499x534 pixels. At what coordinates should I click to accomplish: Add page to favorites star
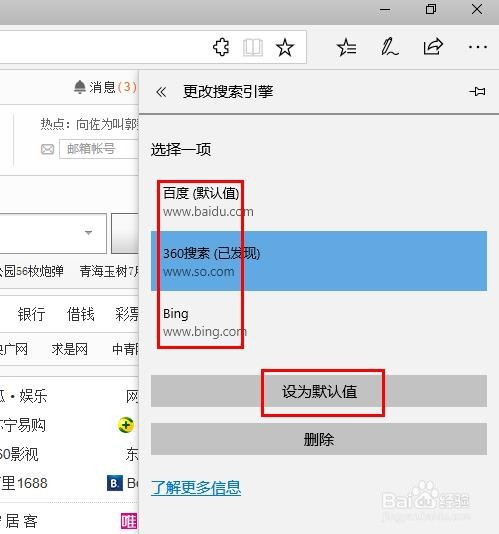[x=285, y=47]
